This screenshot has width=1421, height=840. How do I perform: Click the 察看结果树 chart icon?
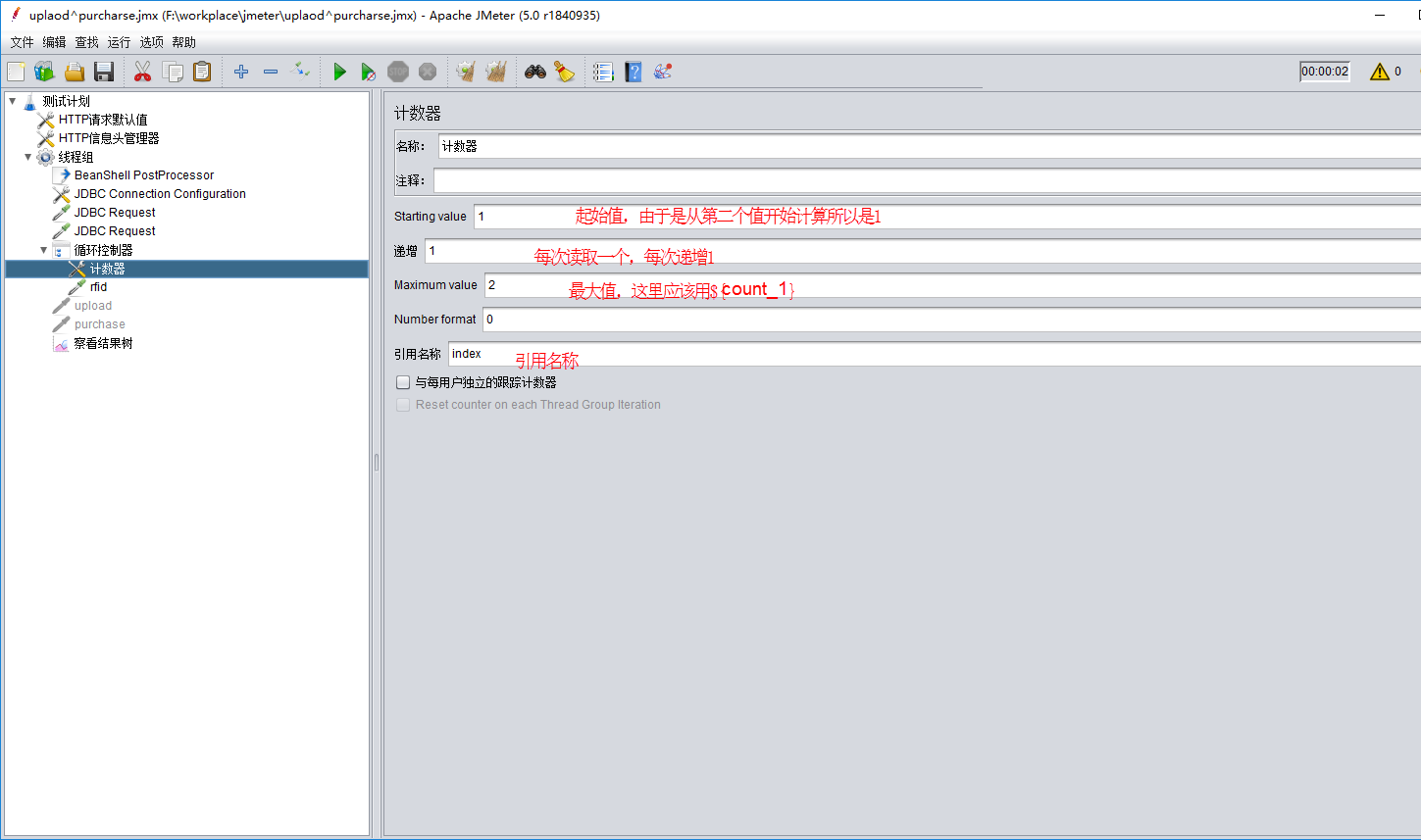(x=61, y=344)
